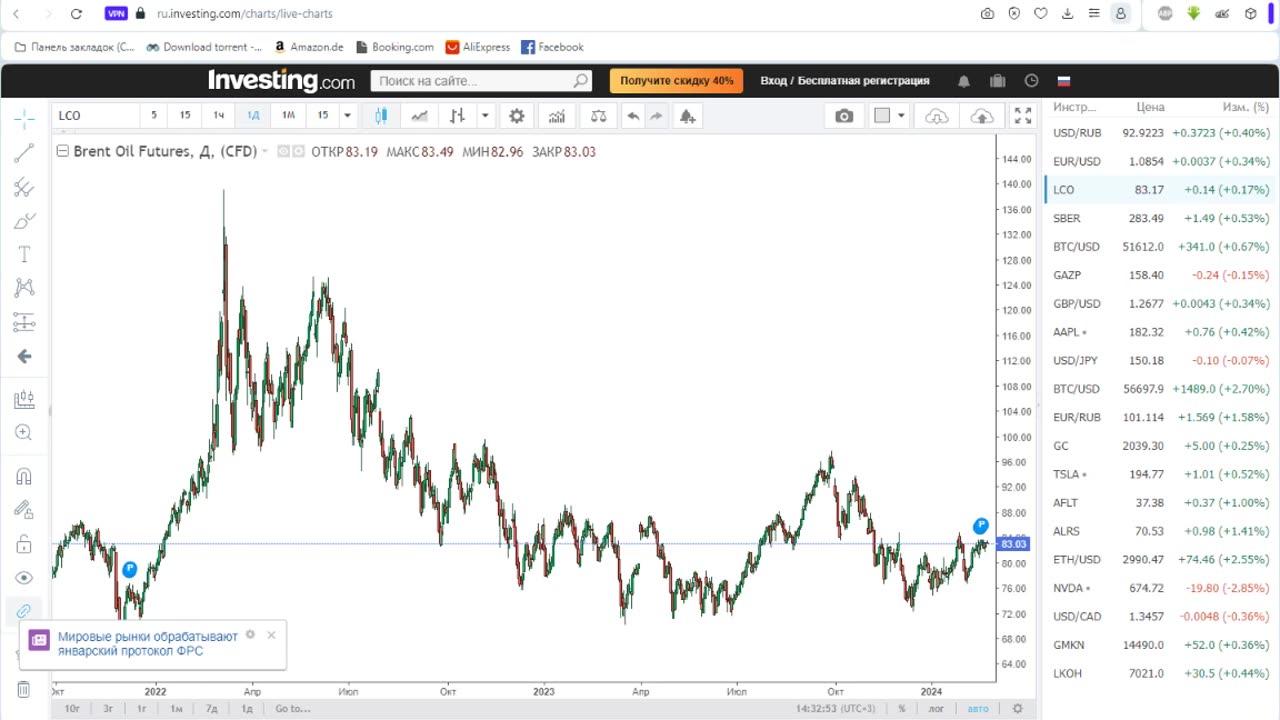Set the chart range to 10г
The image size is (1280, 720).
pos(72,709)
